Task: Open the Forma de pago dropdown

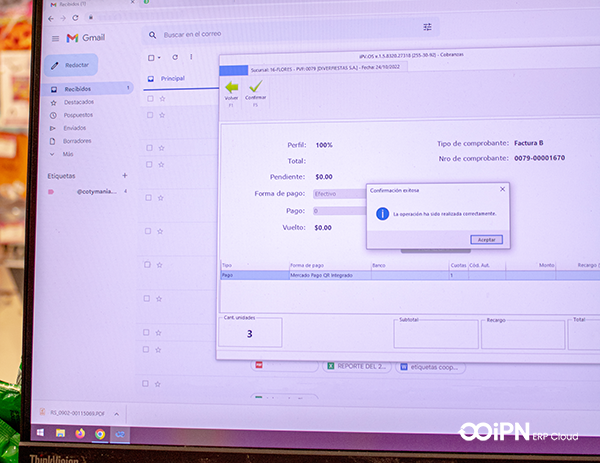Action: (x=339, y=193)
